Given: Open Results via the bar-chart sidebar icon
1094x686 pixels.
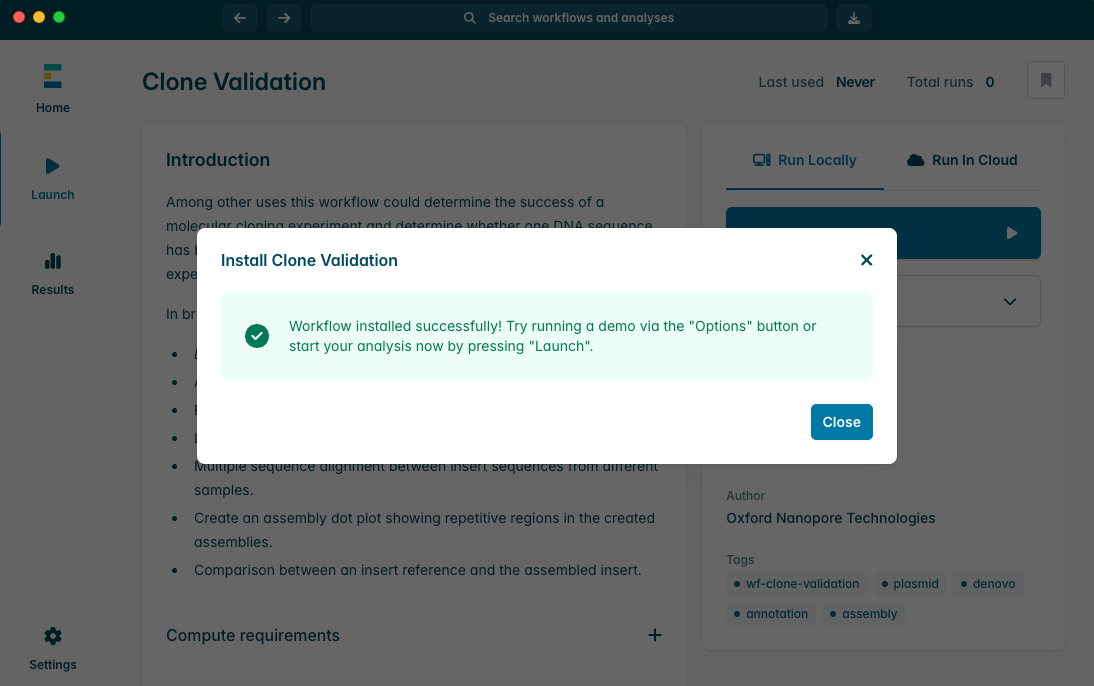Looking at the screenshot, I should pos(52,272).
